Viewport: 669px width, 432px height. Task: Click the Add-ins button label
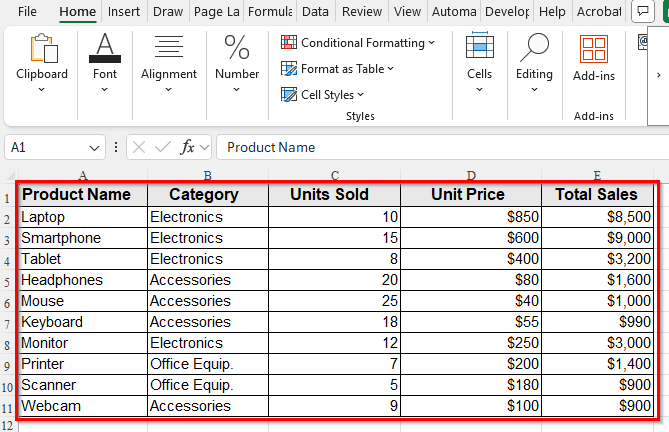click(594, 76)
